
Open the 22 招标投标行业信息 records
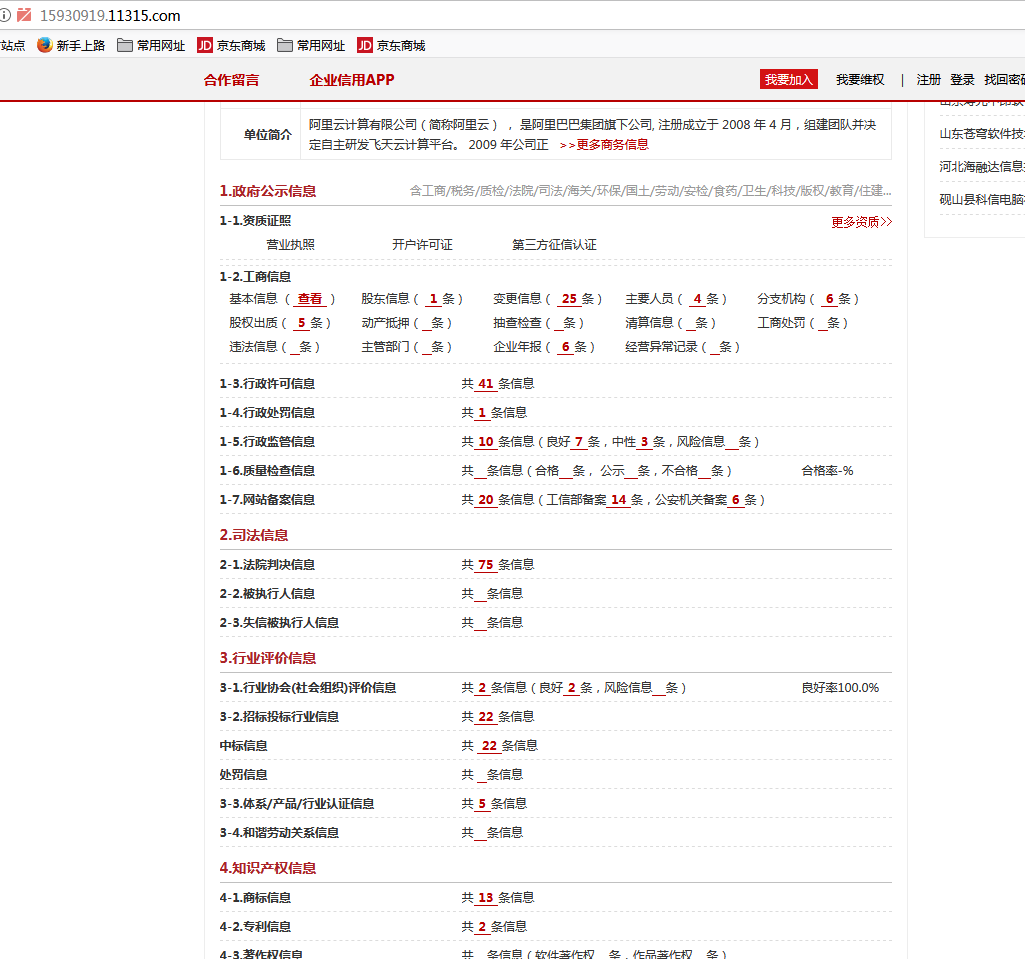[486, 717]
